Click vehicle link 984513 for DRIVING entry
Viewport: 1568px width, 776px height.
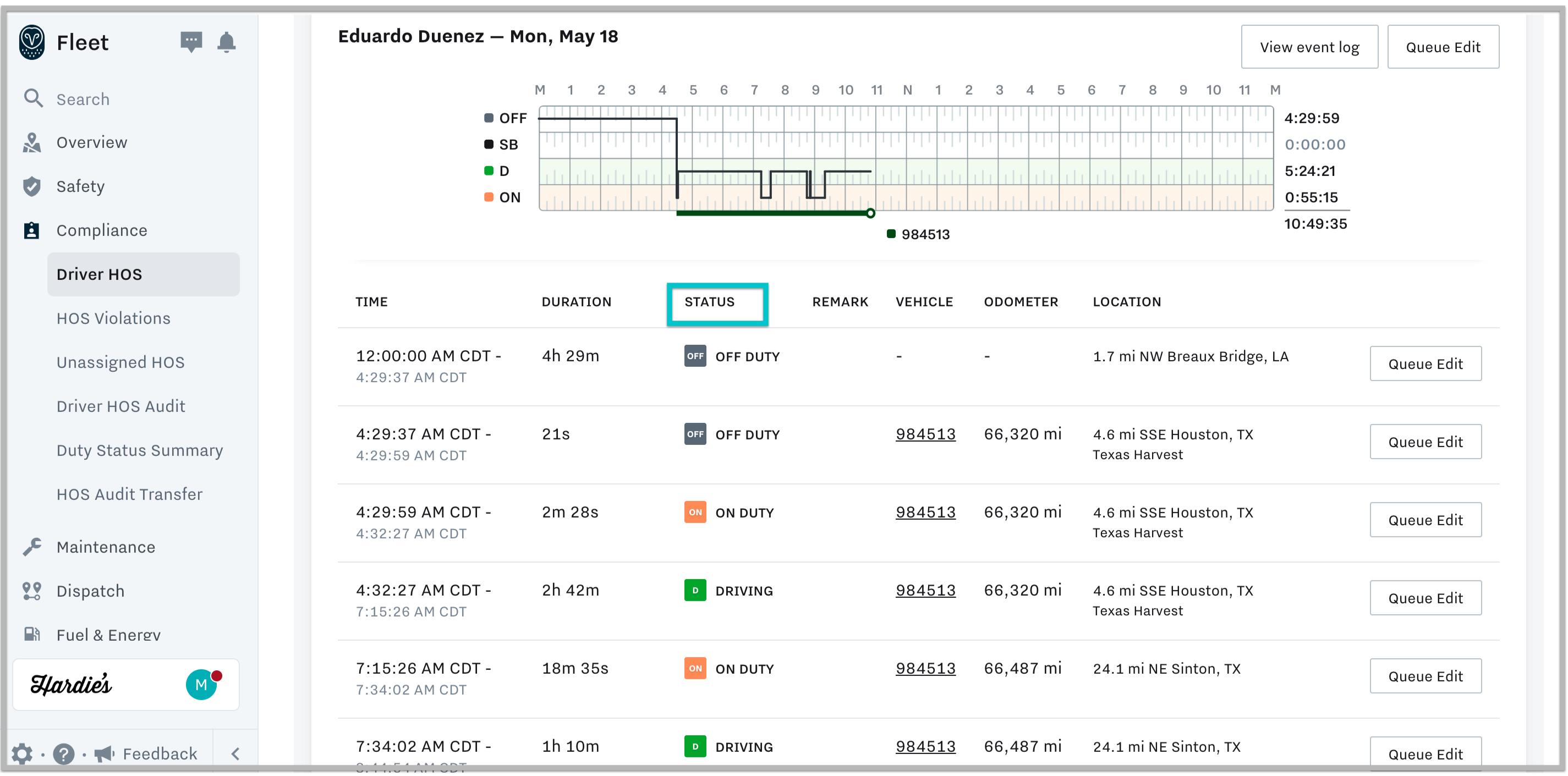coord(925,590)
